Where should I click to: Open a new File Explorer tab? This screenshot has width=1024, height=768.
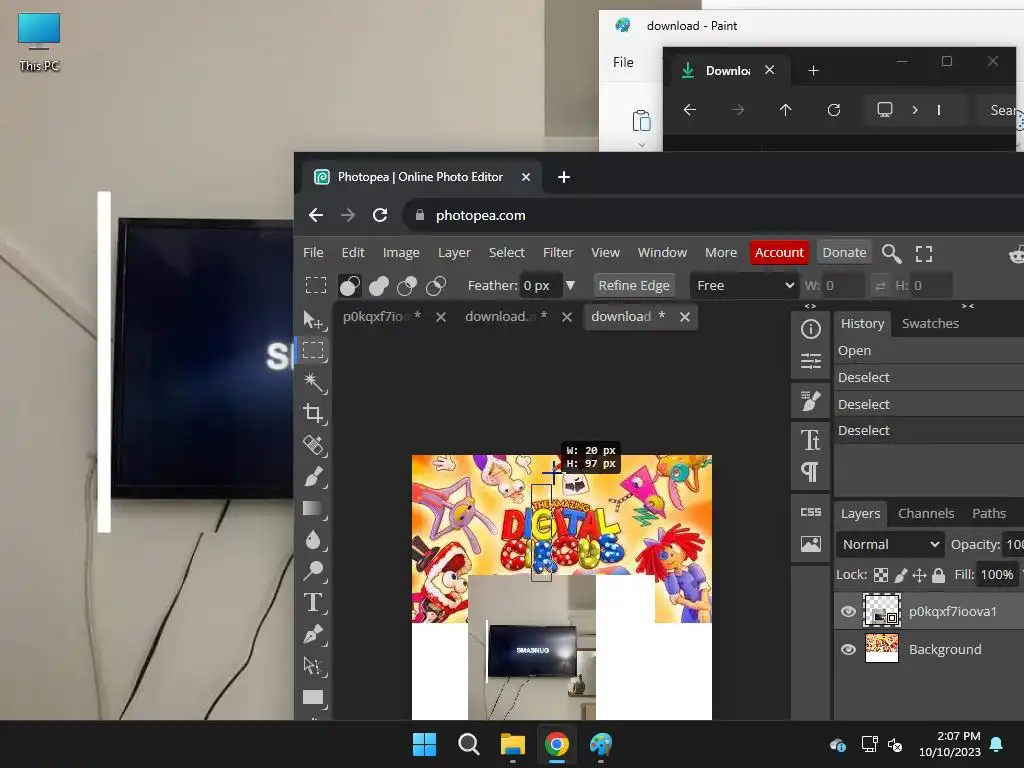pyautogui.click(x=813, y=71)
